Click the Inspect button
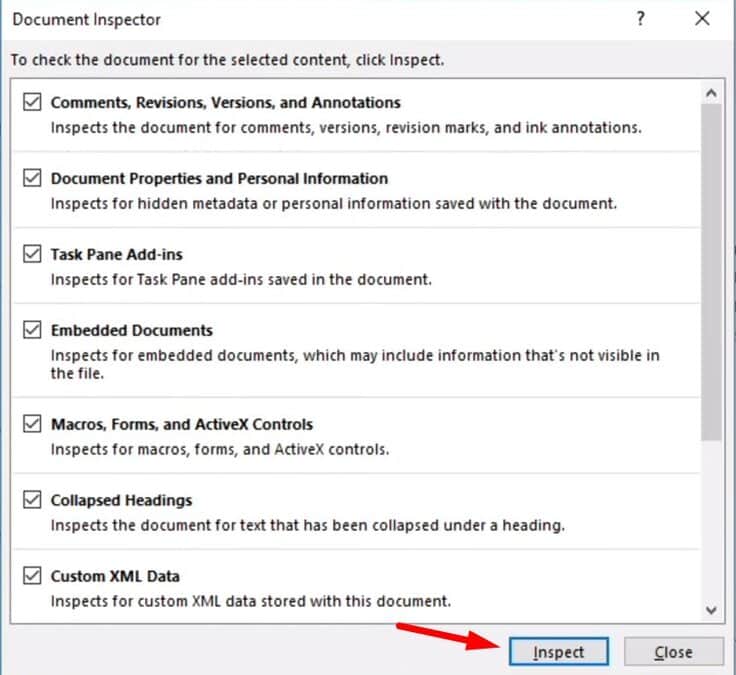 [x=559, y=652]
